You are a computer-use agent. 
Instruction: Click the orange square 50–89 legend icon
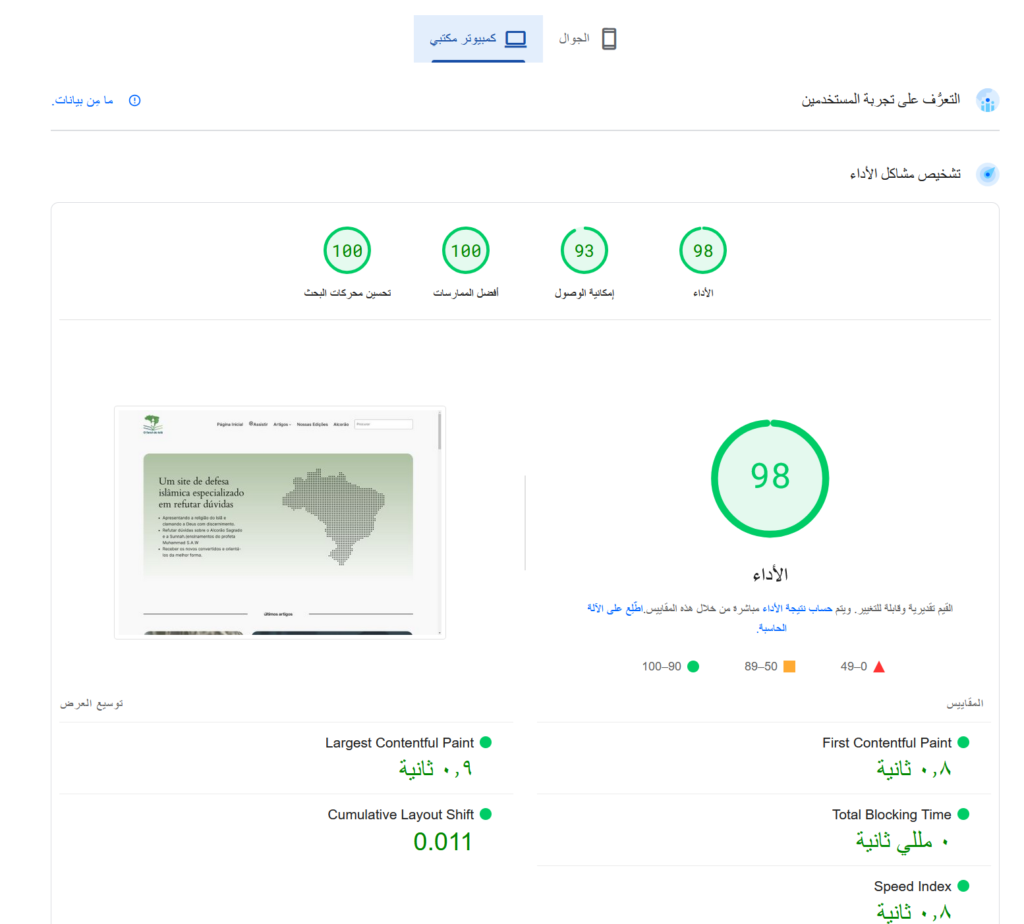[790, 667]
